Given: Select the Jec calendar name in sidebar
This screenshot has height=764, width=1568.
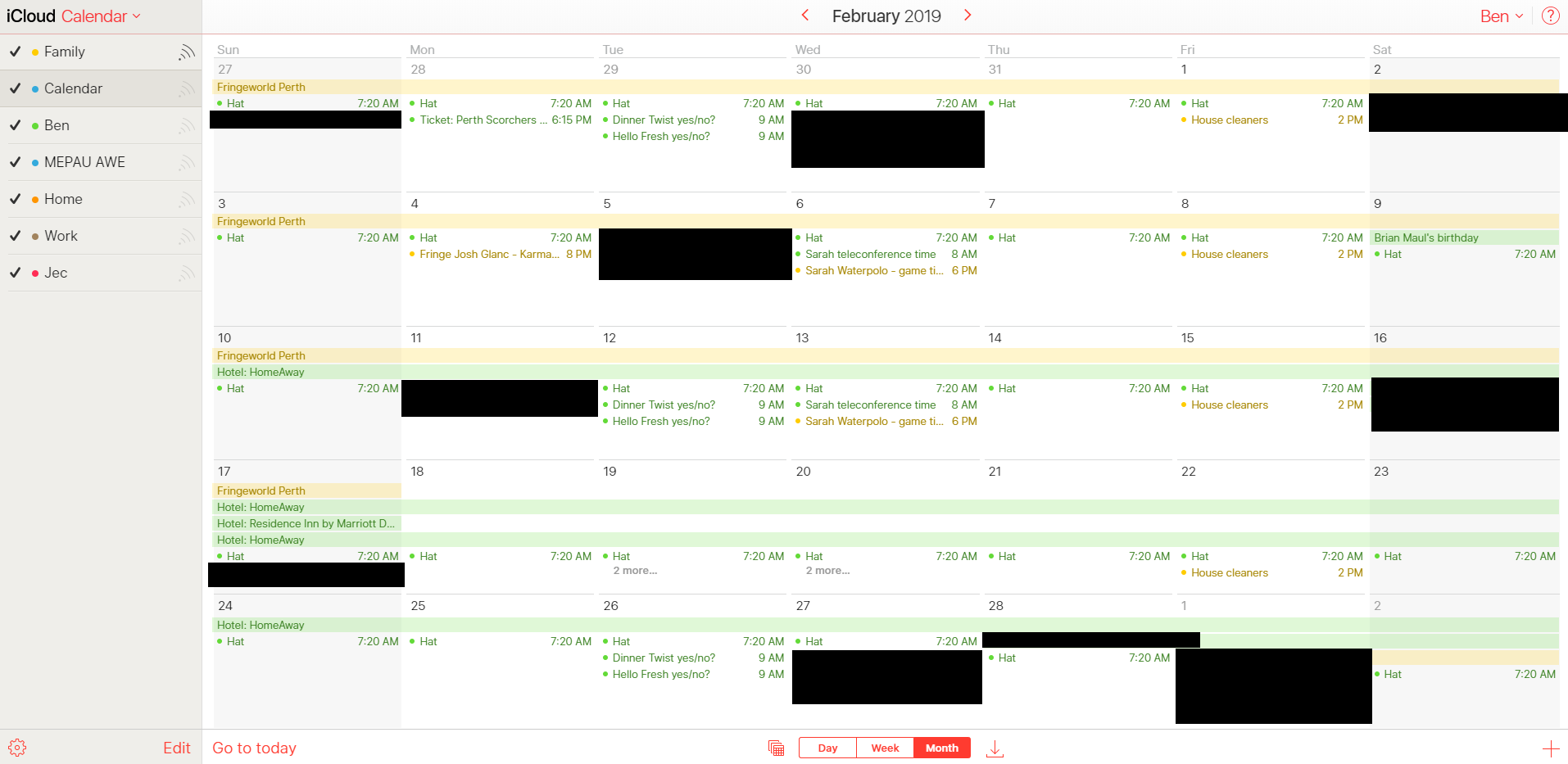Looking at the screenshot, I should [x=56, y=273].
